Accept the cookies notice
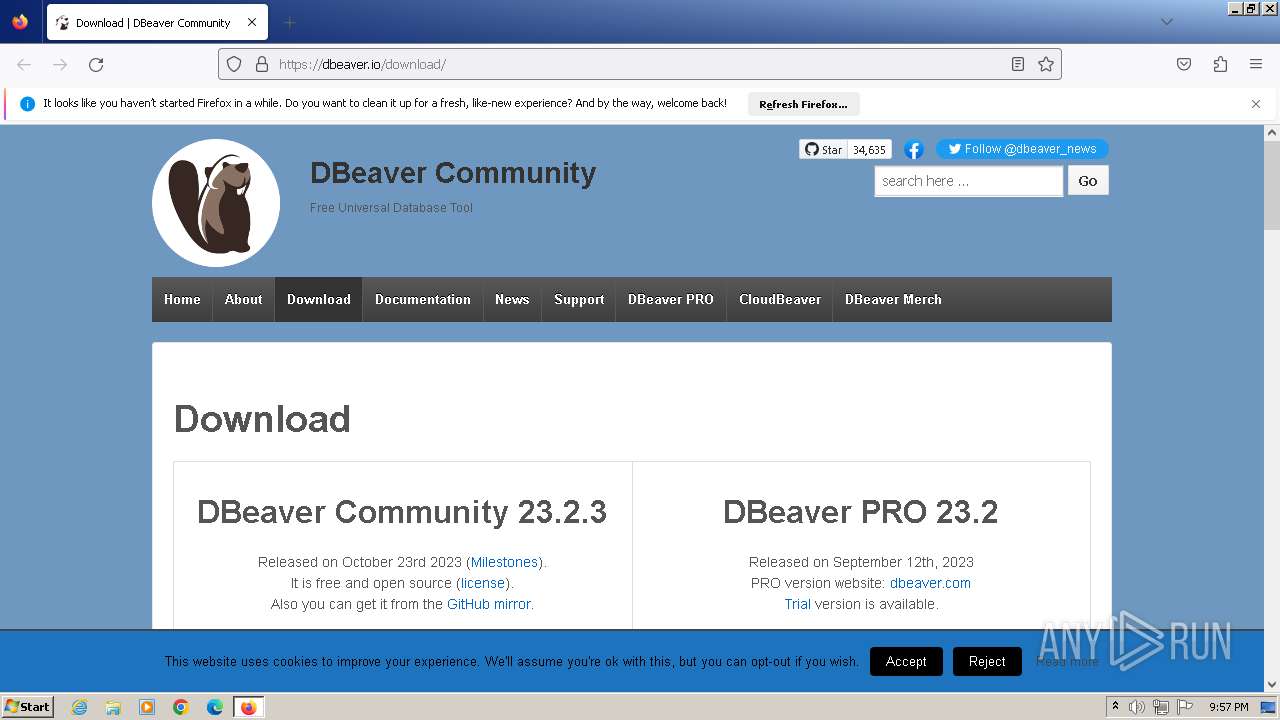 pyautogui.click(x=906, y=661)
